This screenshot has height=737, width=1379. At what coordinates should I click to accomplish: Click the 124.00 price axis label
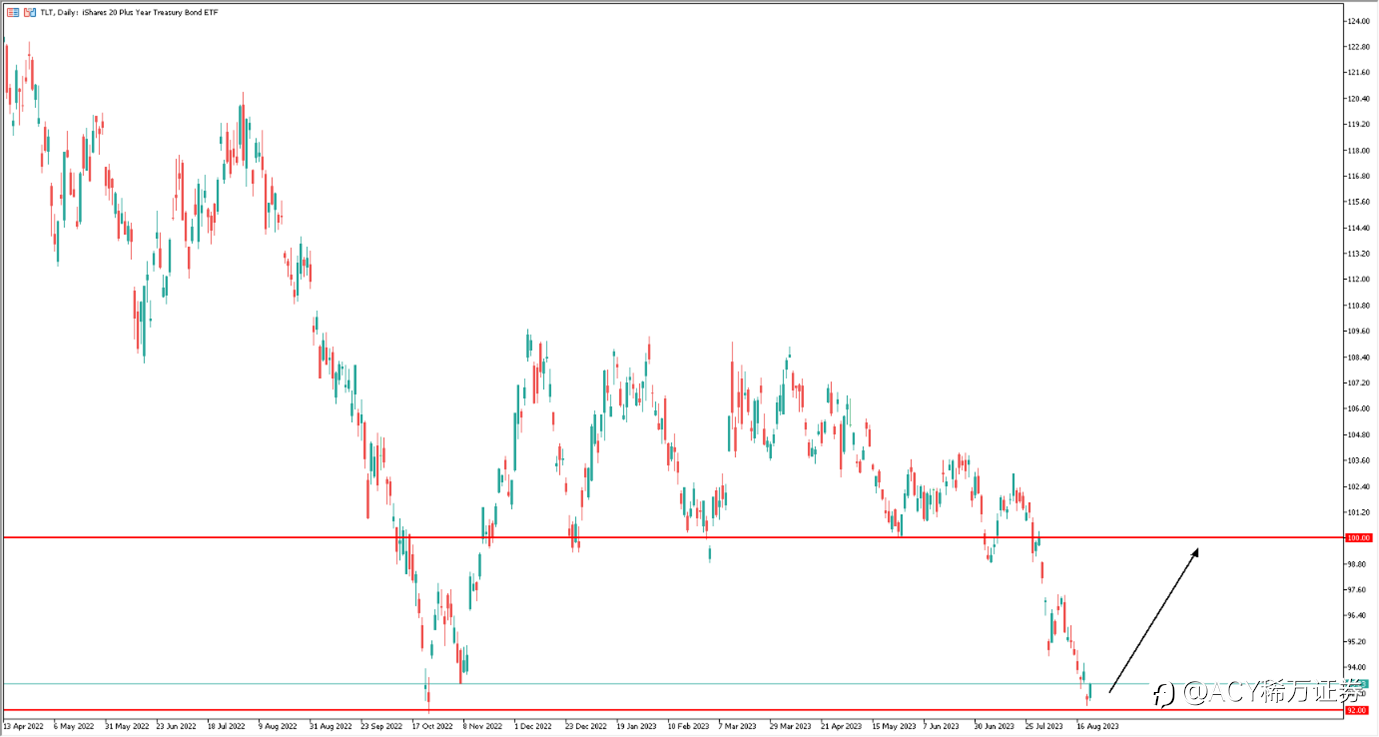pyautogui.click(x=1359, y=21)
